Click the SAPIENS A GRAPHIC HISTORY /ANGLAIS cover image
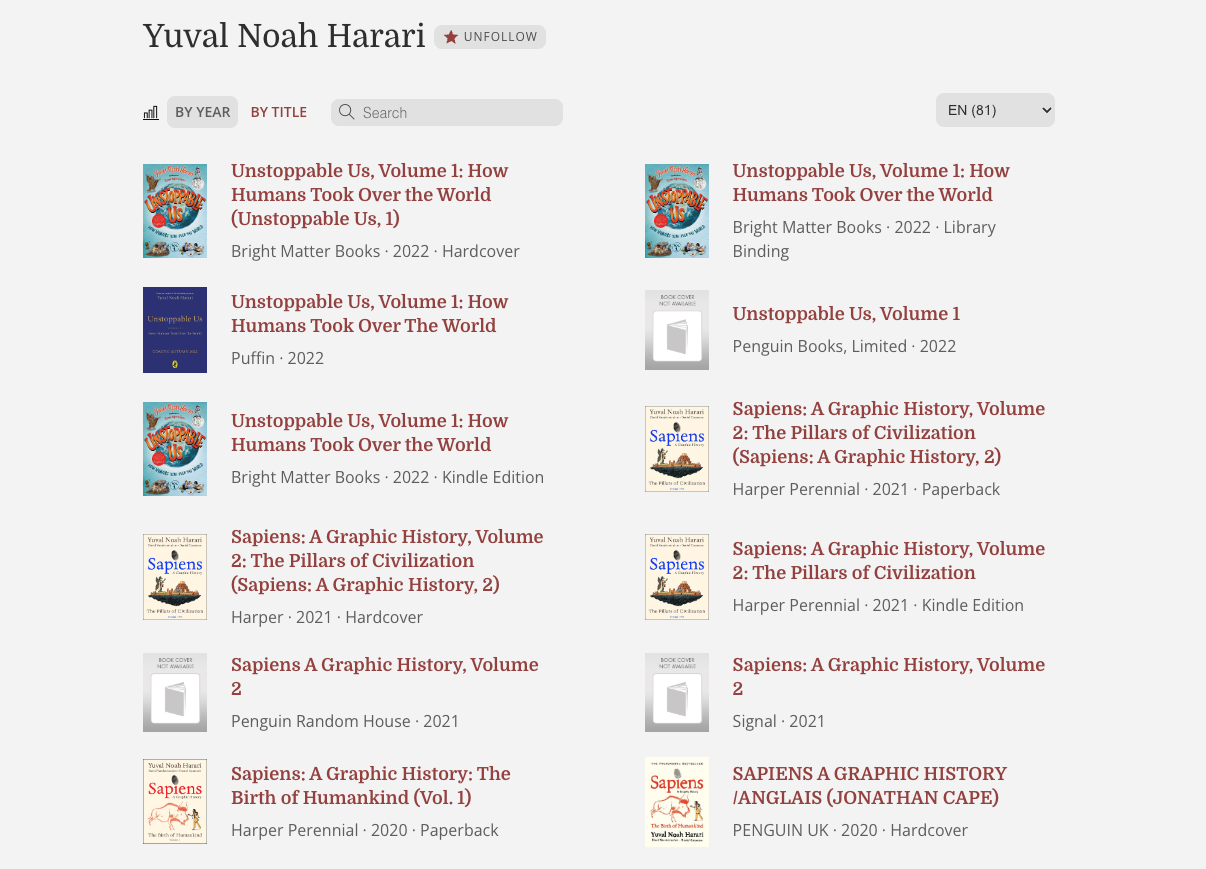The height and width of the screenshot is (869, 1206). pos(677,801)
